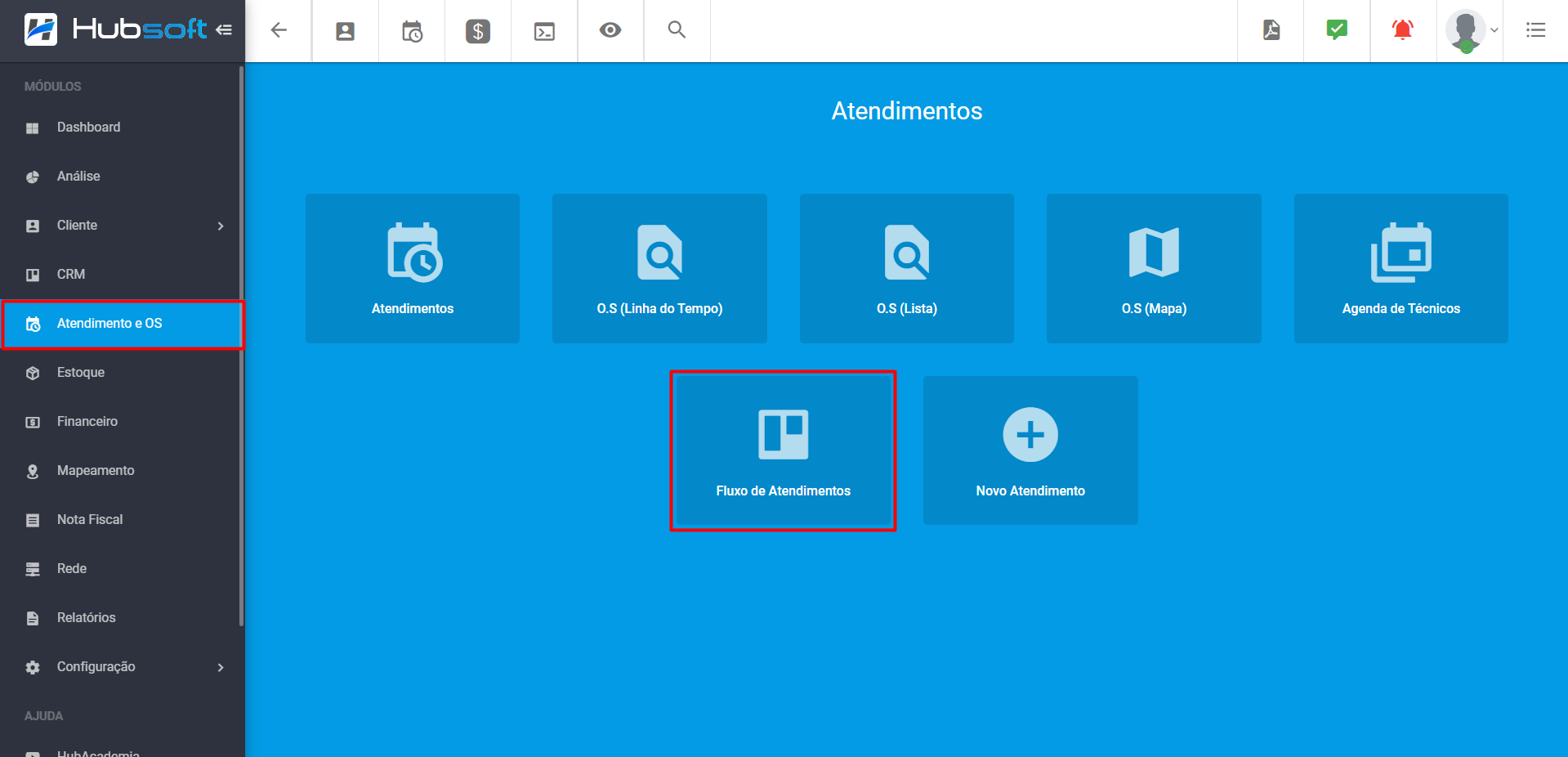Screen dimensions: 1568x757
Task: Collapse the sidebar with the arrow icon
Action: click(x=224, y=30)
